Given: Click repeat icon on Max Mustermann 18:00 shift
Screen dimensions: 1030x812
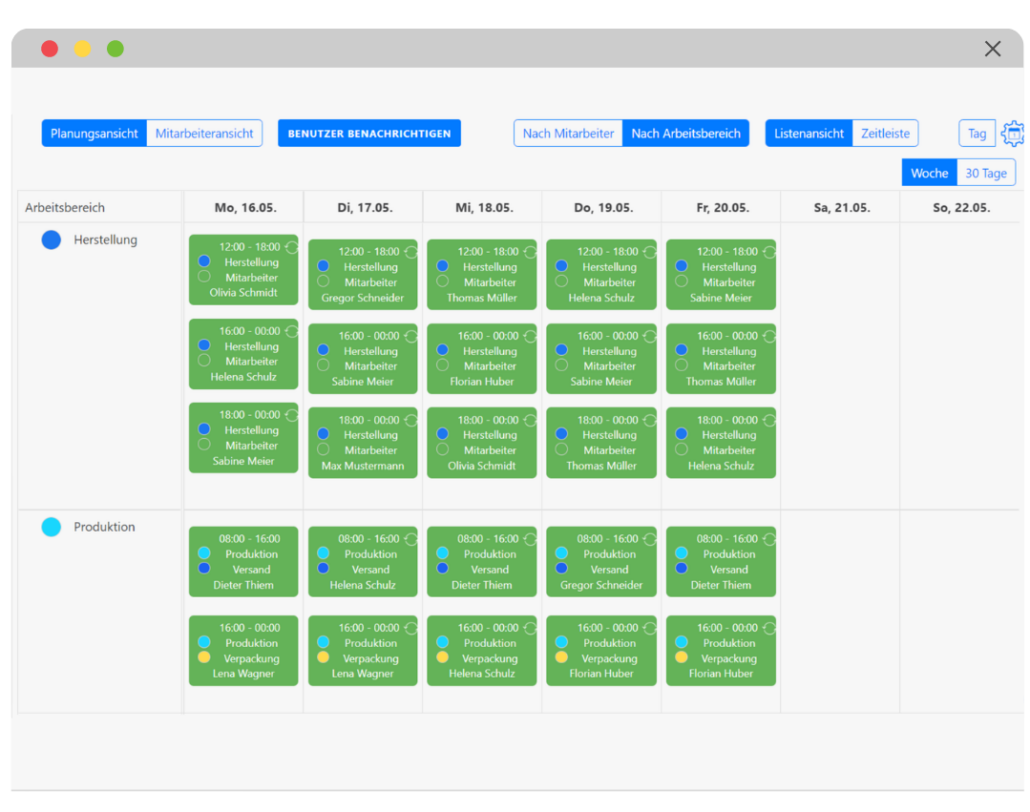Looking at the screenshot, I should point(411,420).
